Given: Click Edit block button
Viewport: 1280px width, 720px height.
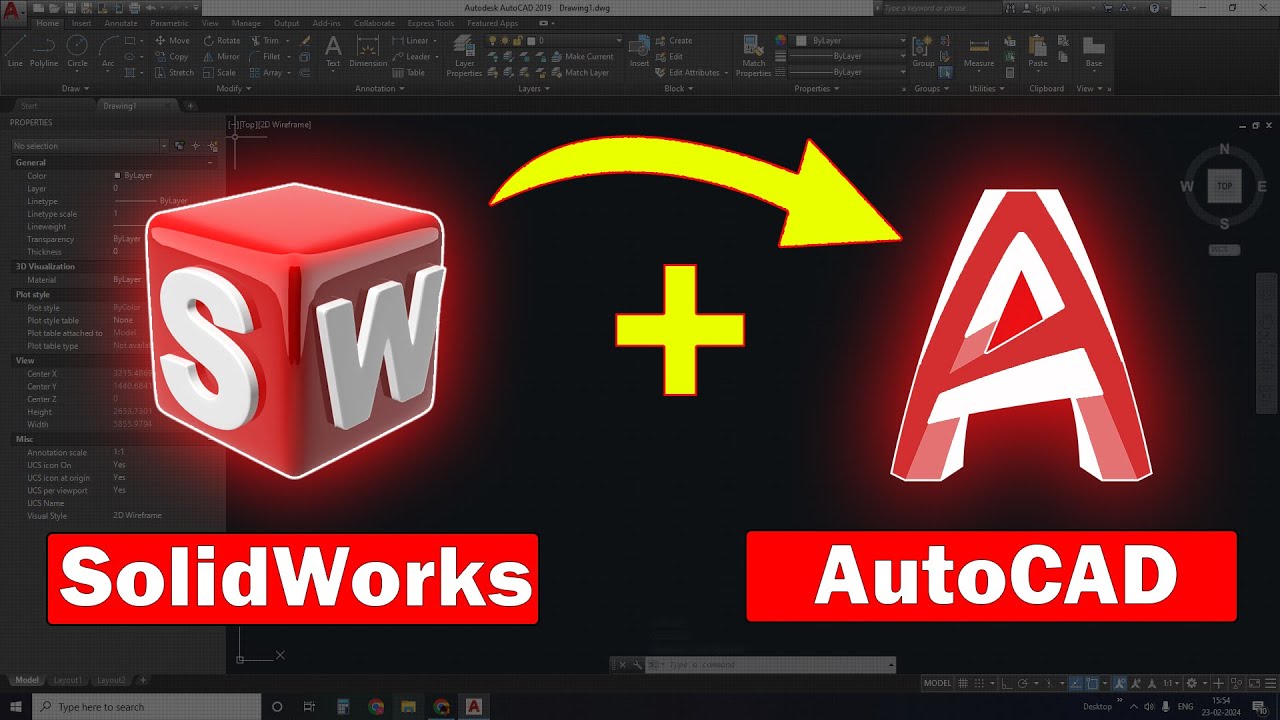Looking at the screenshot, I should click(x=669, y=57).
